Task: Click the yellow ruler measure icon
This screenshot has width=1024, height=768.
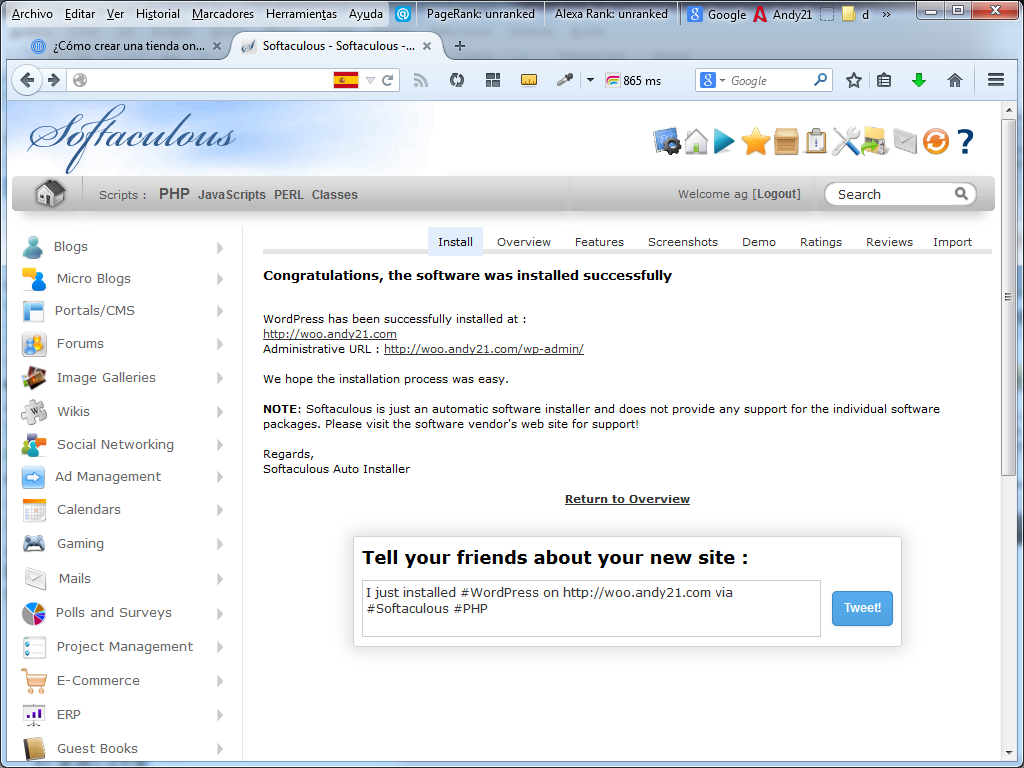Action: pos(529,80)
